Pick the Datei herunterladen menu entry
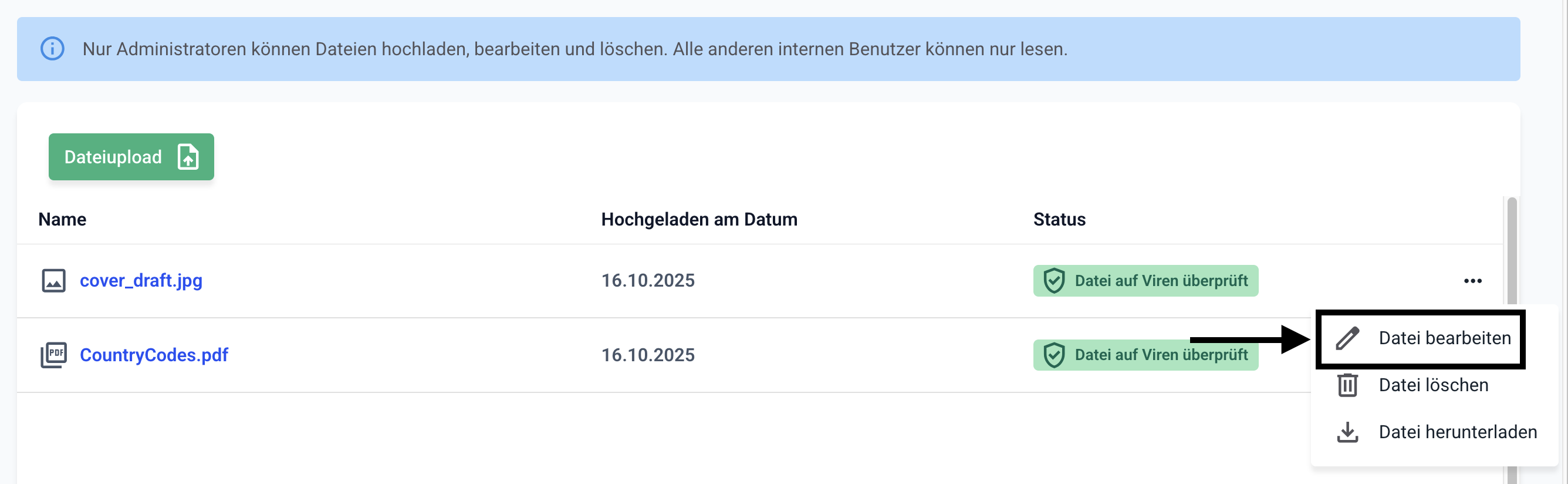 click(x=1457, y=432)
